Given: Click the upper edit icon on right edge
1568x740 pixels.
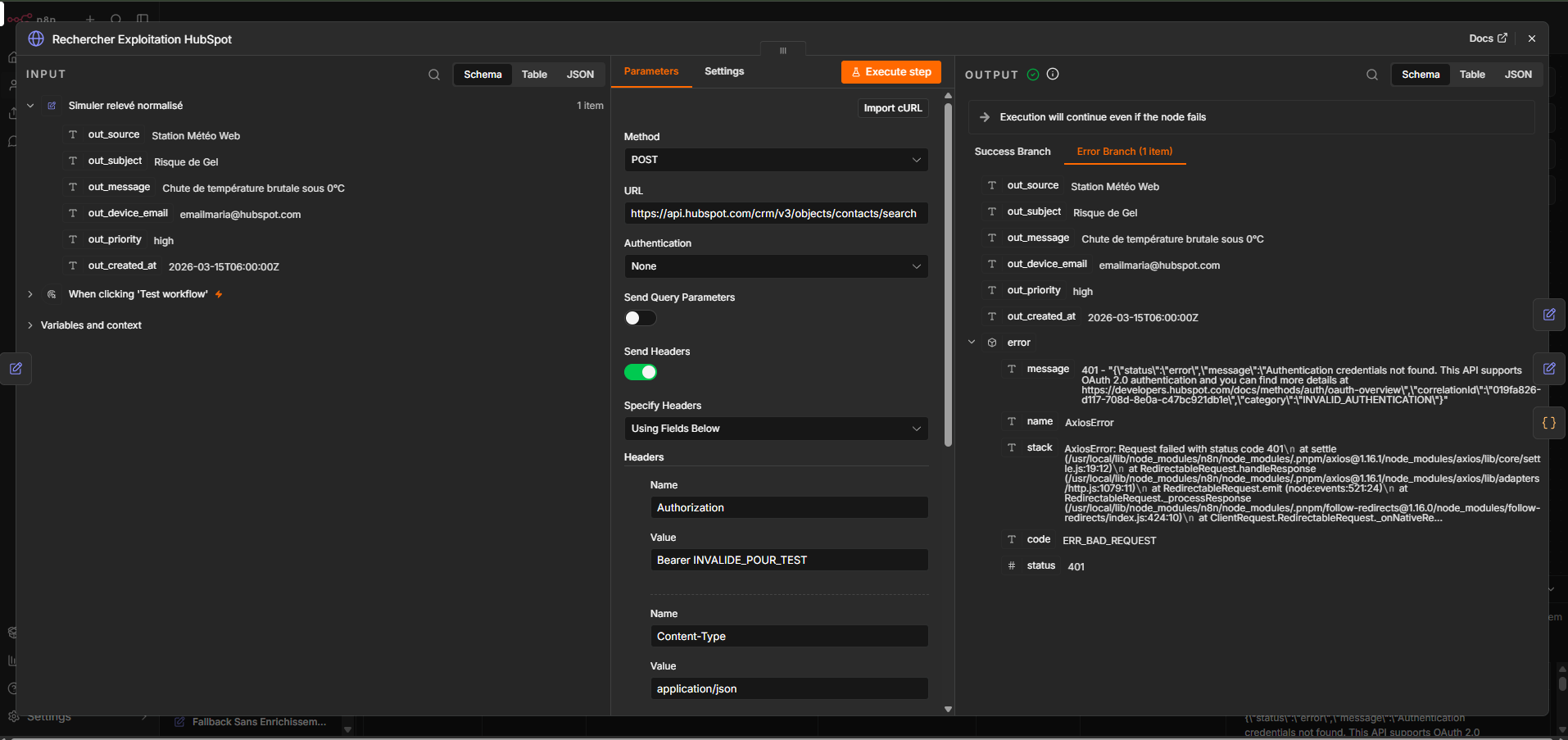Looking at the screenshot, I should pyautogui.click(x=1549, y=315).
